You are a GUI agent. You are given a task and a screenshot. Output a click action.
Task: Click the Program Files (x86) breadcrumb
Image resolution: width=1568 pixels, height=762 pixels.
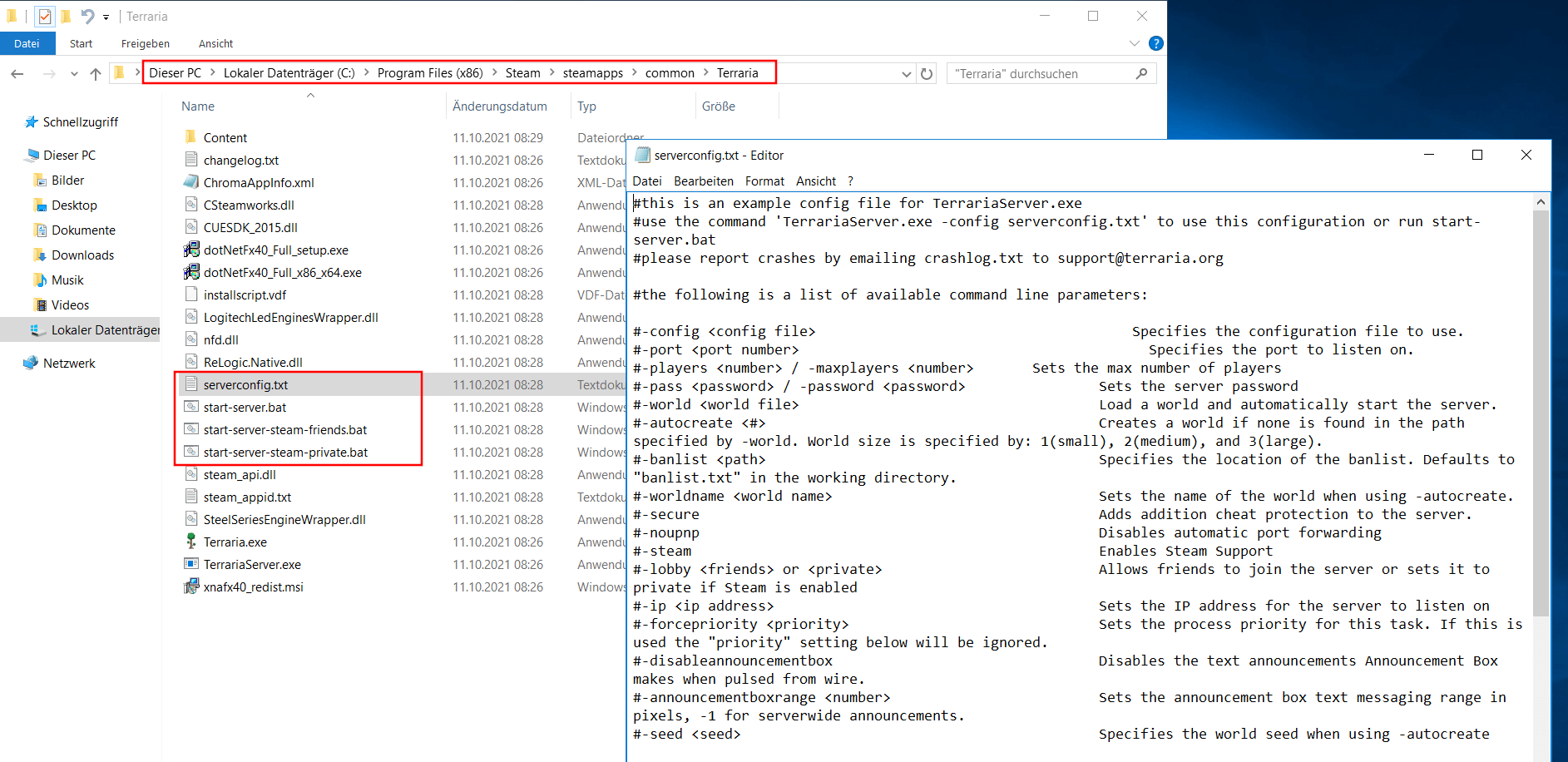(430, 73)
